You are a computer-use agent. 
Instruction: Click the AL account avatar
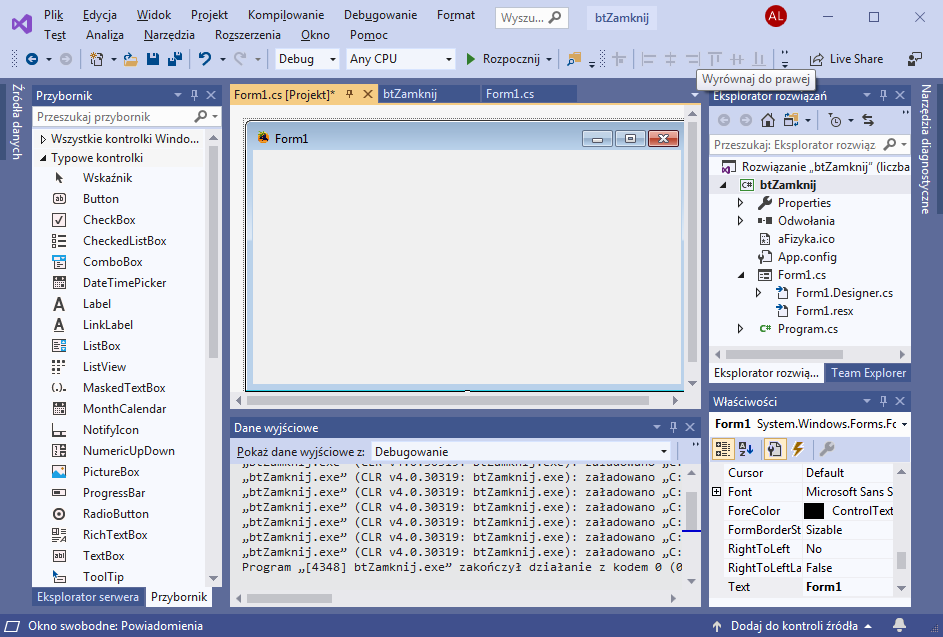tap(776, 16)
